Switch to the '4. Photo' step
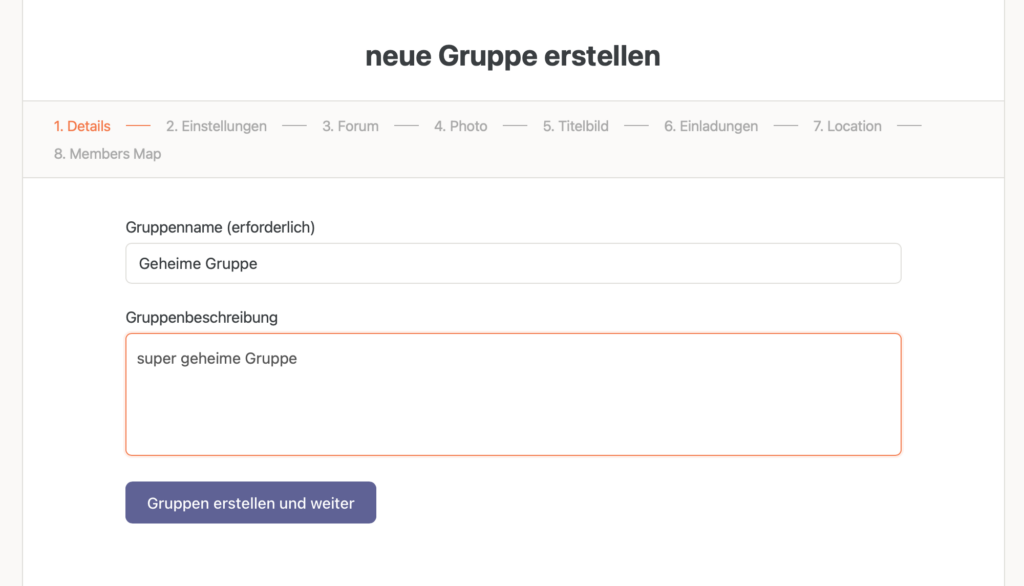This screenshot has height=586, width=1024. (460, 126)
